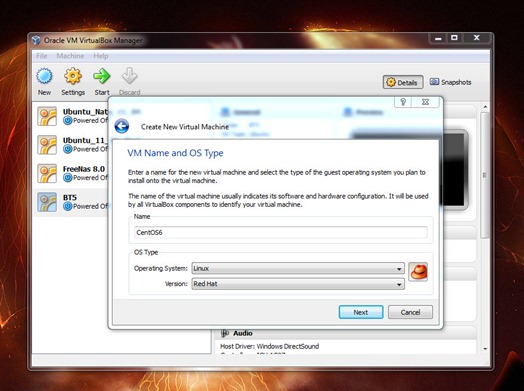Screen dimensions: 524x391
Task: Click the FreeNas 8.0 power state icon
Action: pyautogui.click(x=68, y=178)
